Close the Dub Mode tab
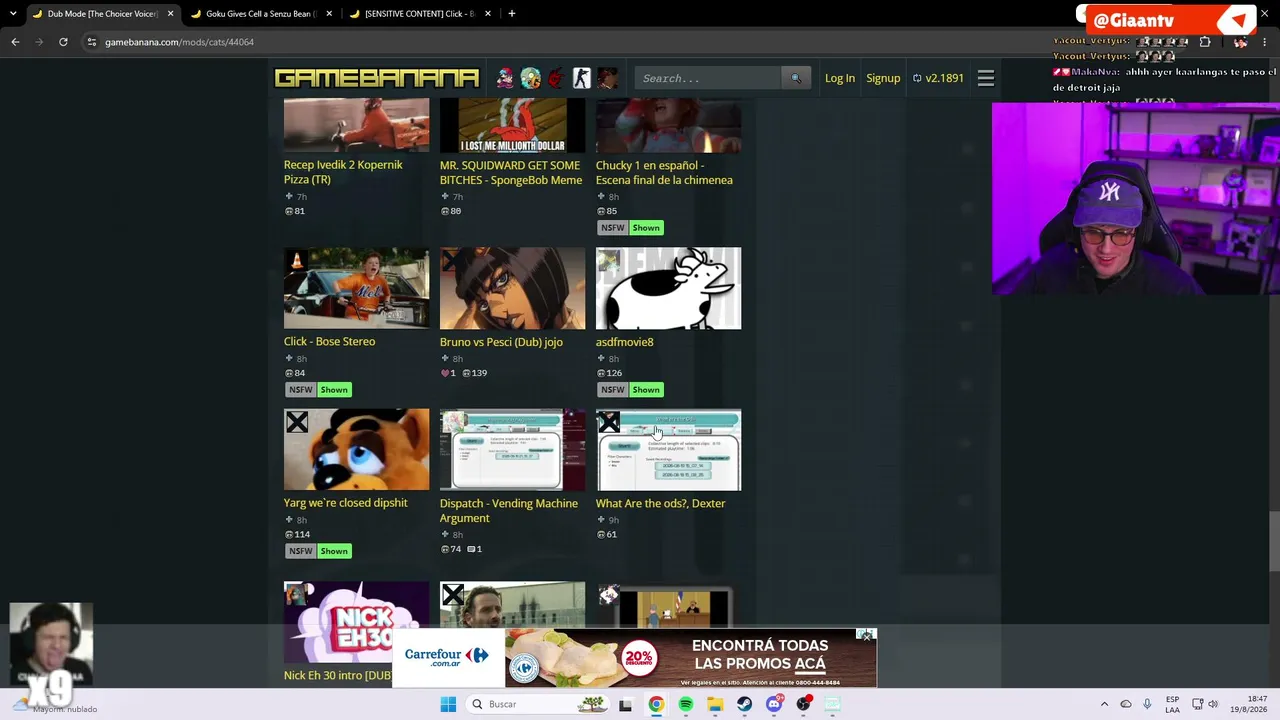Image resolution: width=1280 pixels, height=720 pixels. tap(171, 14)
